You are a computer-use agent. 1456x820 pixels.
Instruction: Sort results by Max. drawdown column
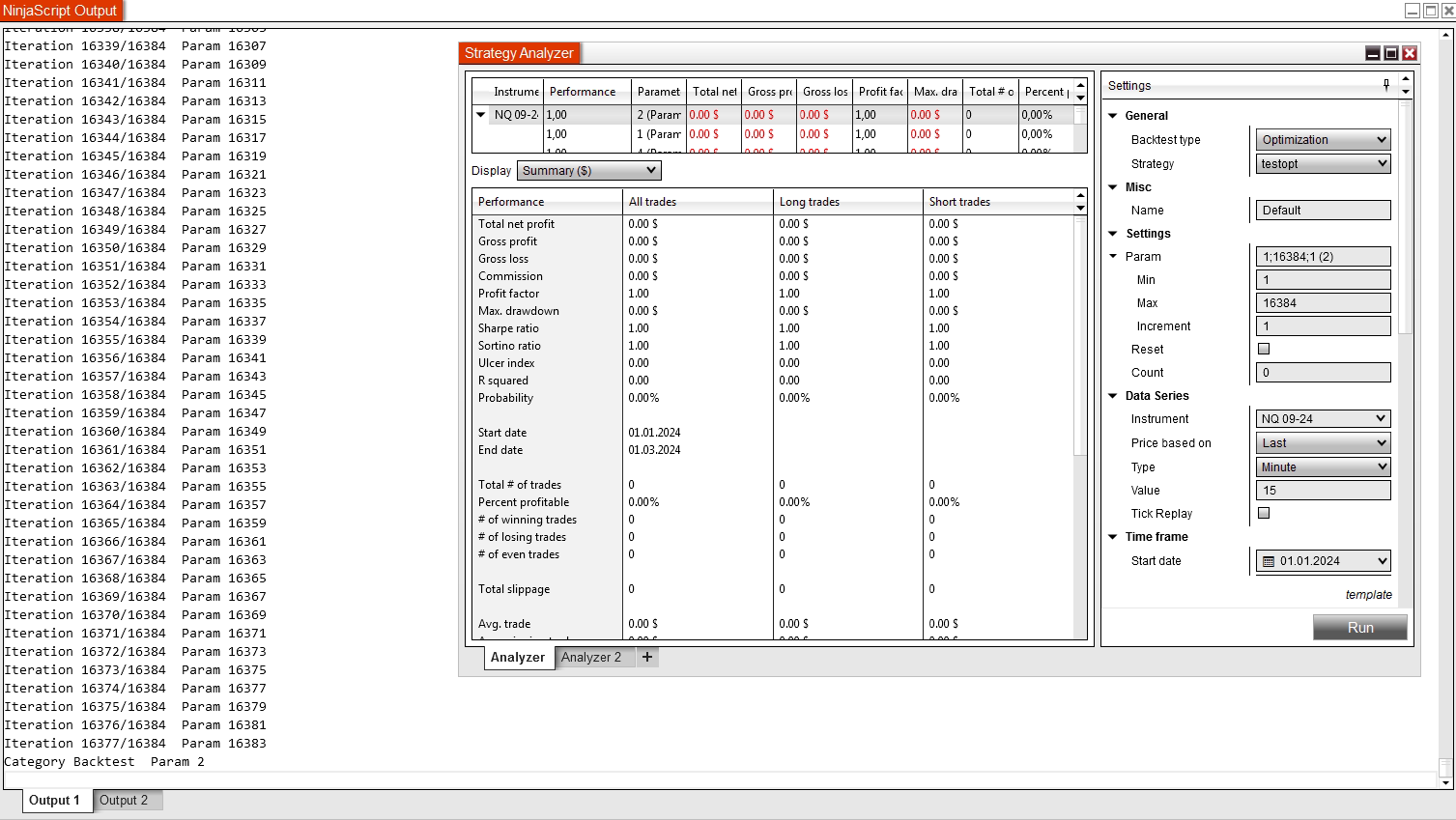point(935,92)
